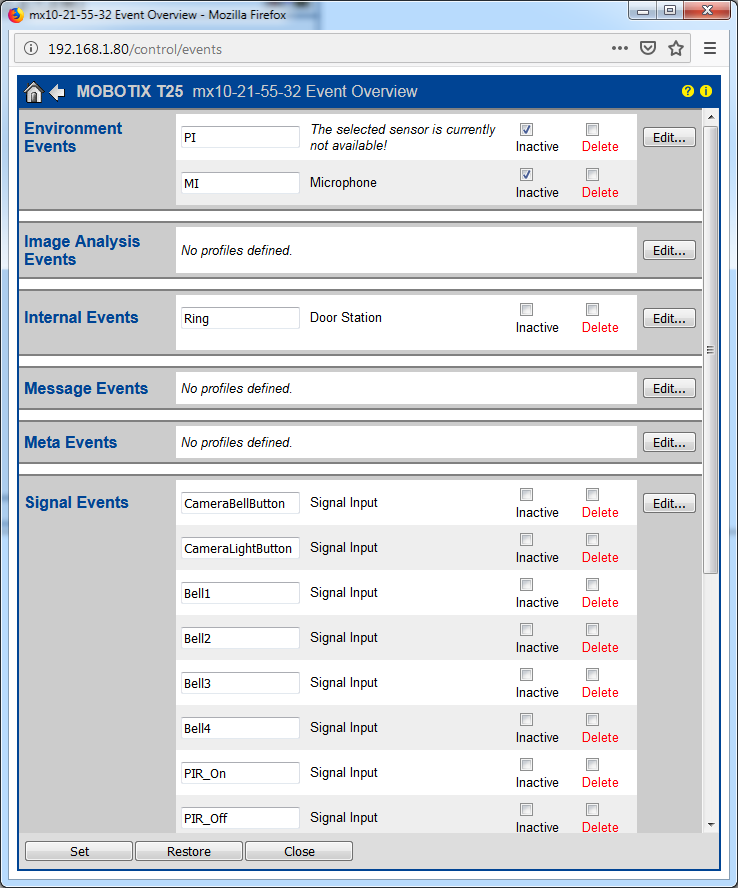Click the vertical scrollbar thumb
738x888 pixels.
pos(711,349)
